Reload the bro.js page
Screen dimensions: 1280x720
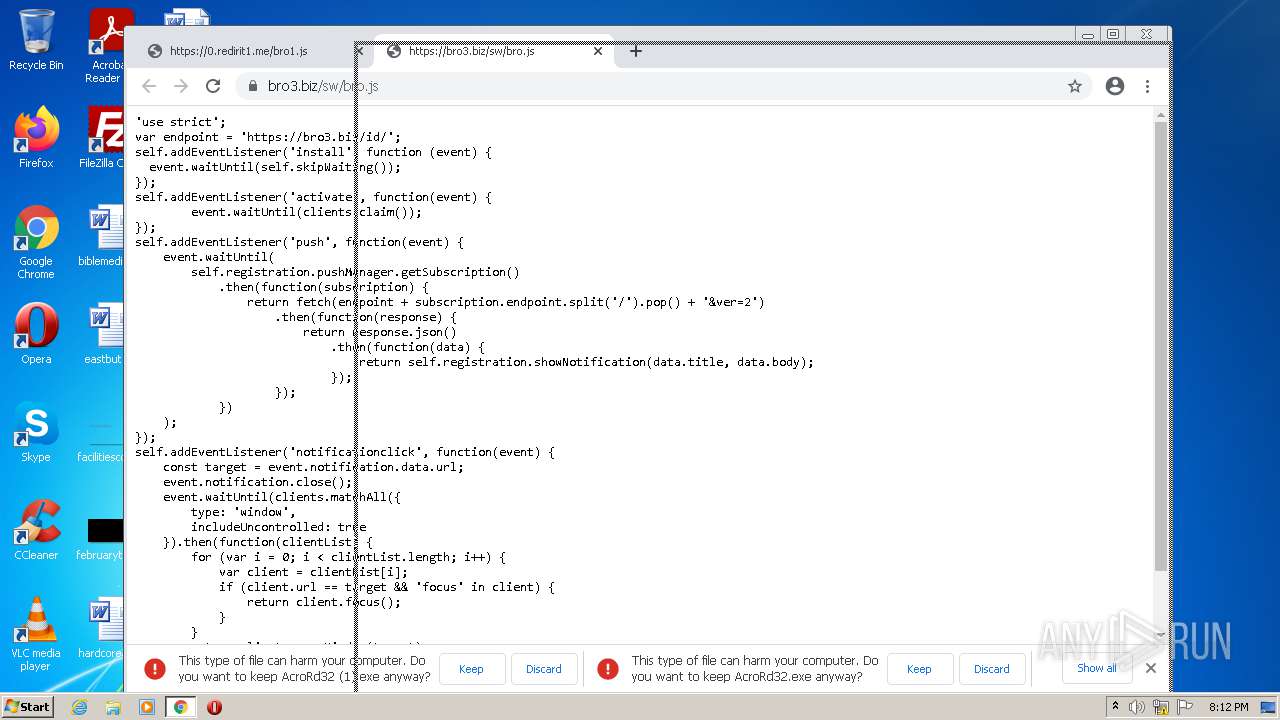(213, 86)
